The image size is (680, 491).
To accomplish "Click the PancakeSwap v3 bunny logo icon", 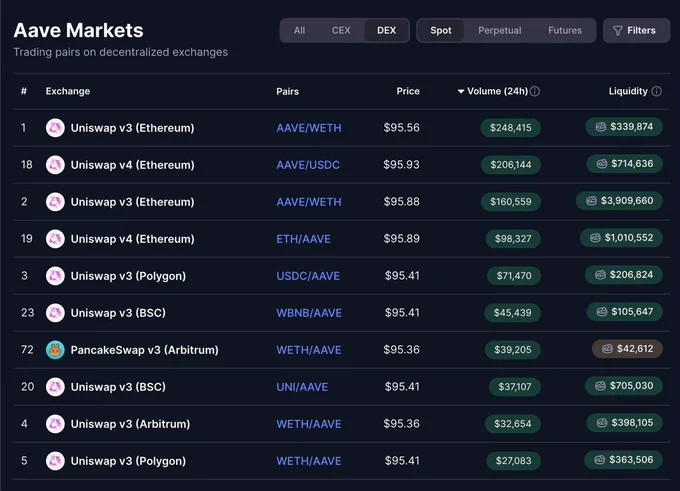I will pos(55,350).
